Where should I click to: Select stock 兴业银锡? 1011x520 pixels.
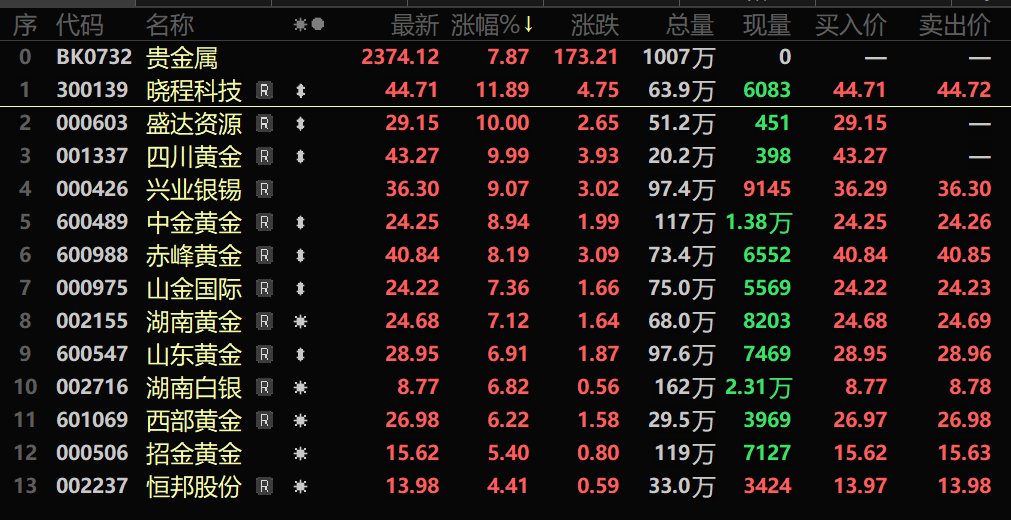(x=194, y=189)
